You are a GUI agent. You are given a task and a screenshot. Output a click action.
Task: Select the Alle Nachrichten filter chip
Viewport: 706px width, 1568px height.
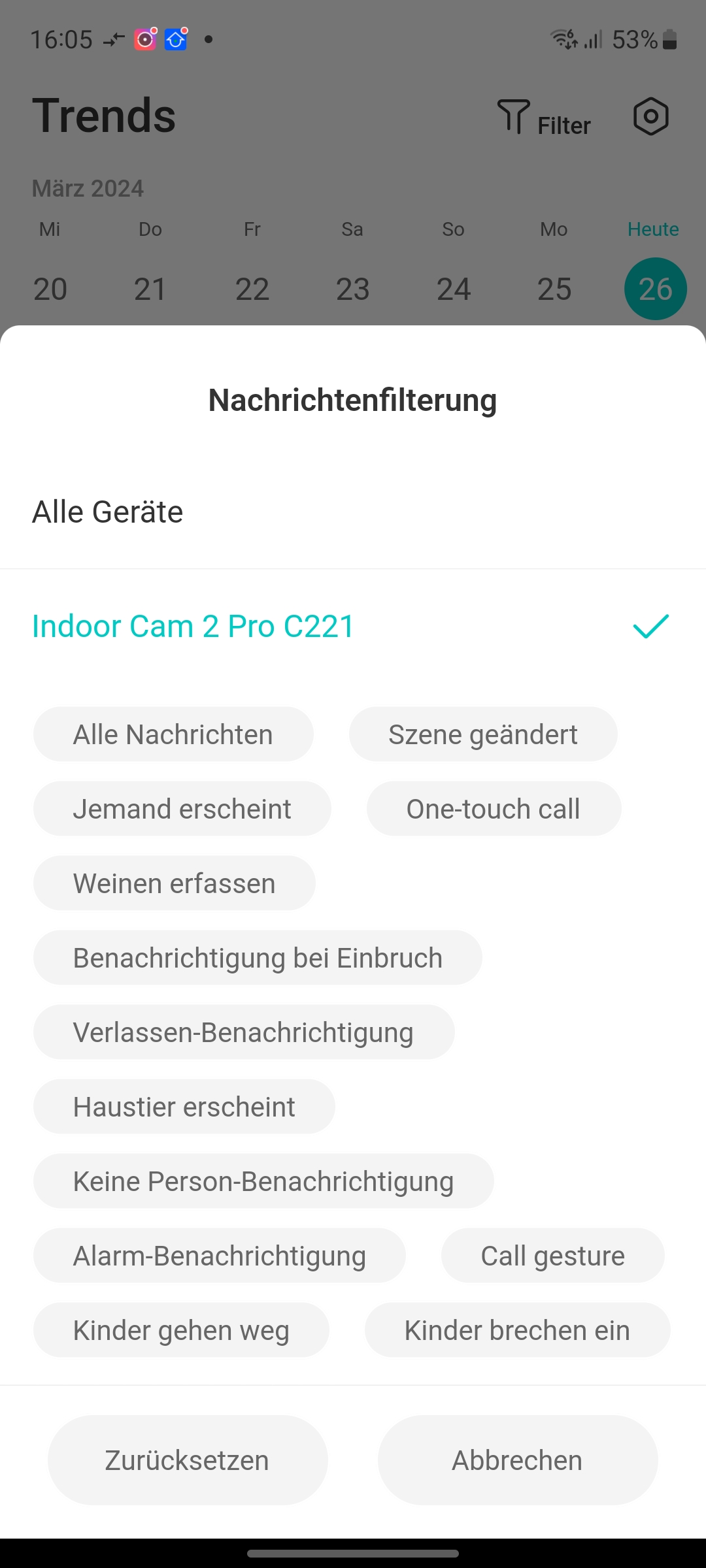click(173, 734)
